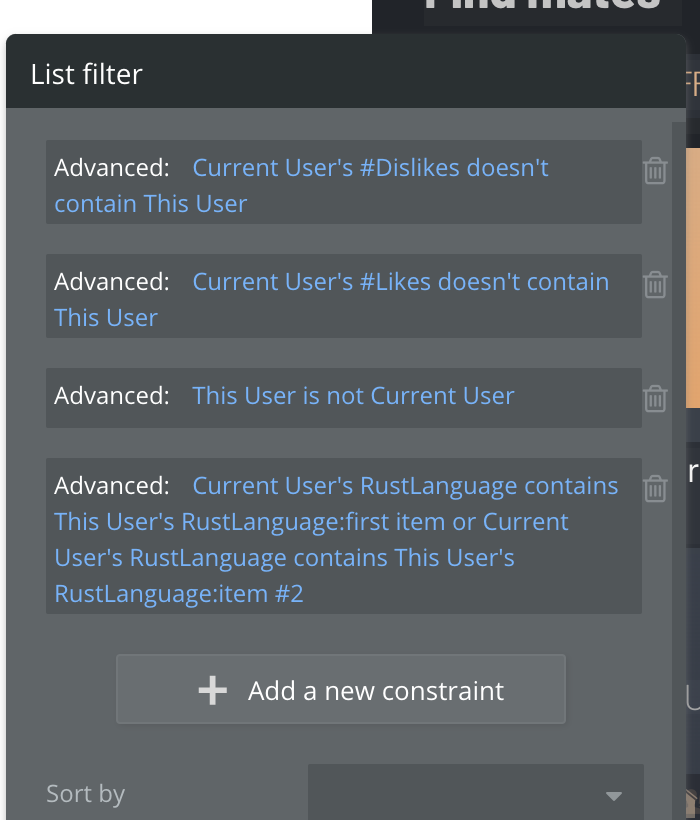Expand the Sort by dropdown

475,795
